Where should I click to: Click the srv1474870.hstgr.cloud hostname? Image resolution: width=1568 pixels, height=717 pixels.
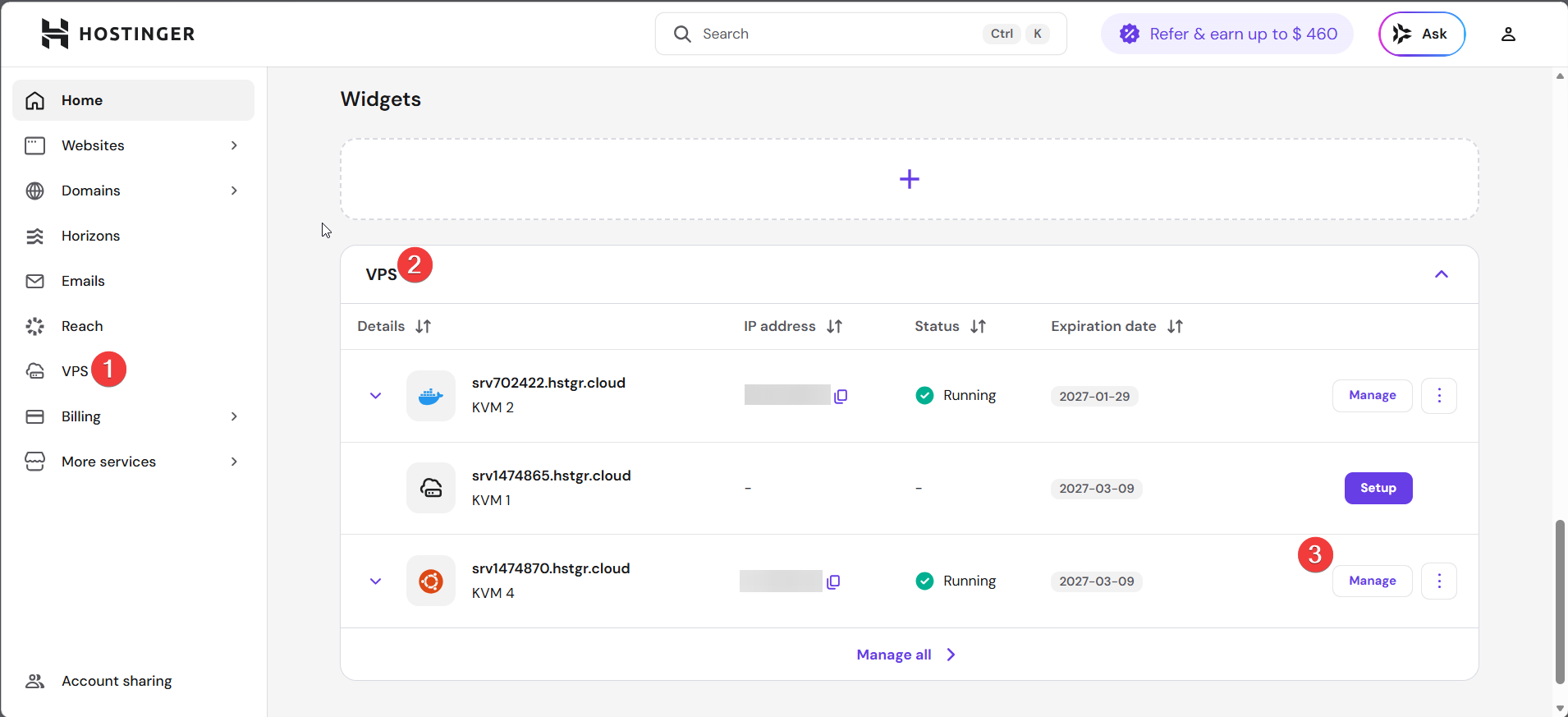coord(551,568)
